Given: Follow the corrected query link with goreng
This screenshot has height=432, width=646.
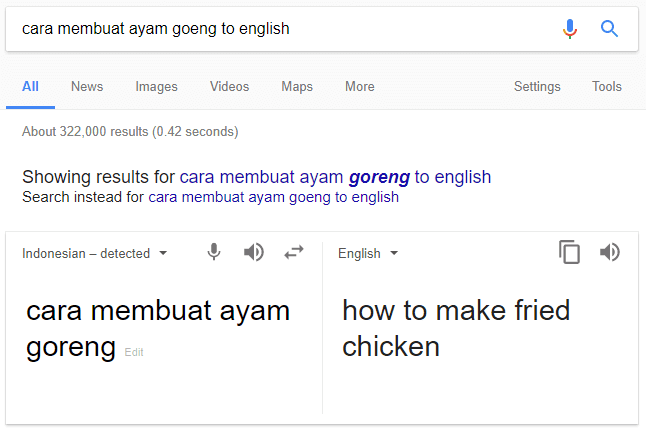Looking at the screenshot, I should (335, 177).
